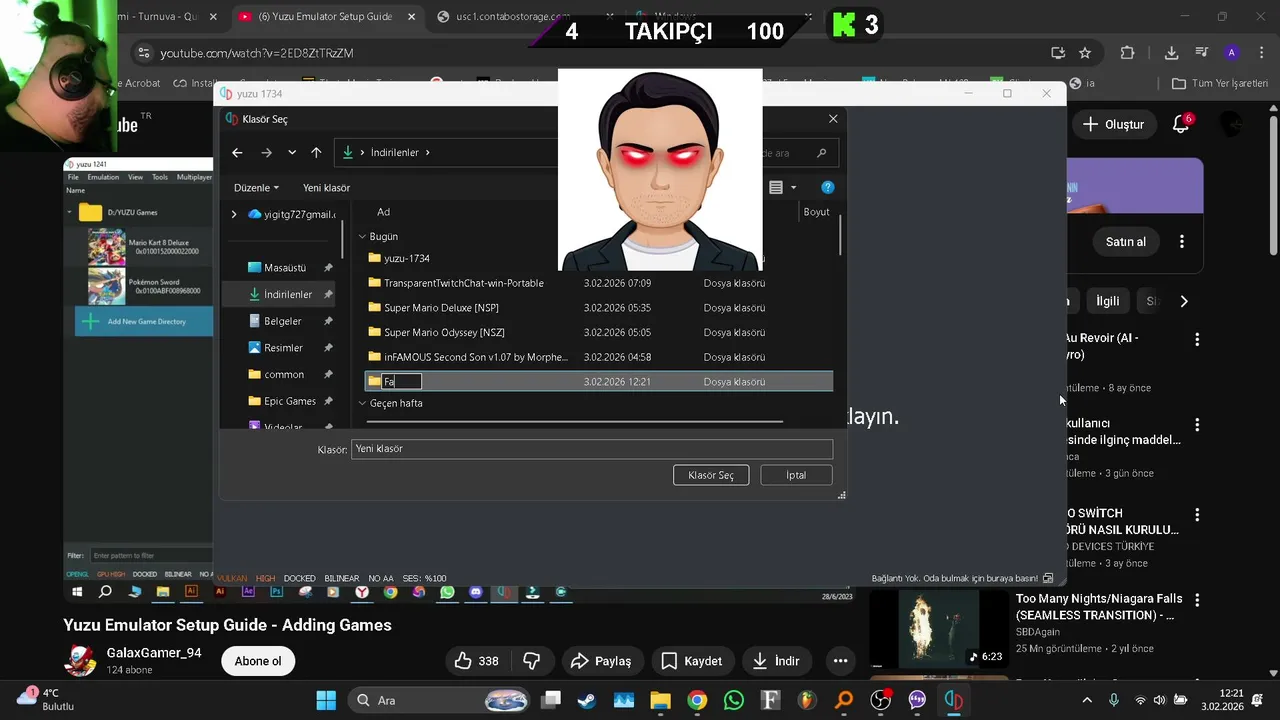Click Kaydet to save the video
Screen dimensions: 1280x720
(692, 661)
